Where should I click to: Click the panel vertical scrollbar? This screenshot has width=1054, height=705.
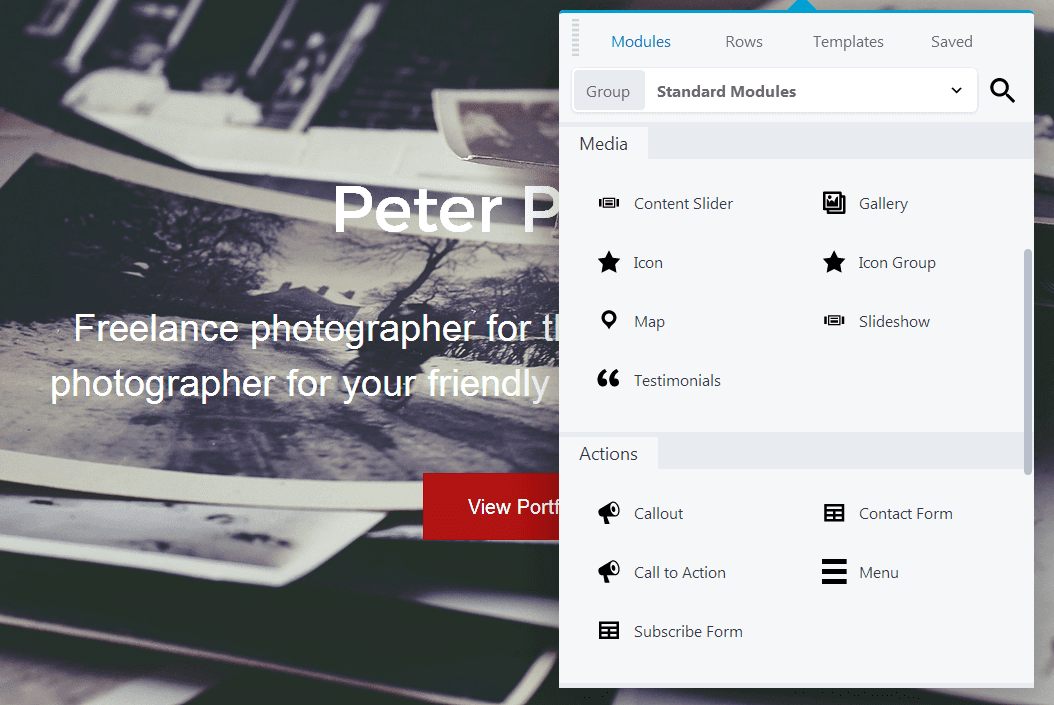coord(1027,362)
